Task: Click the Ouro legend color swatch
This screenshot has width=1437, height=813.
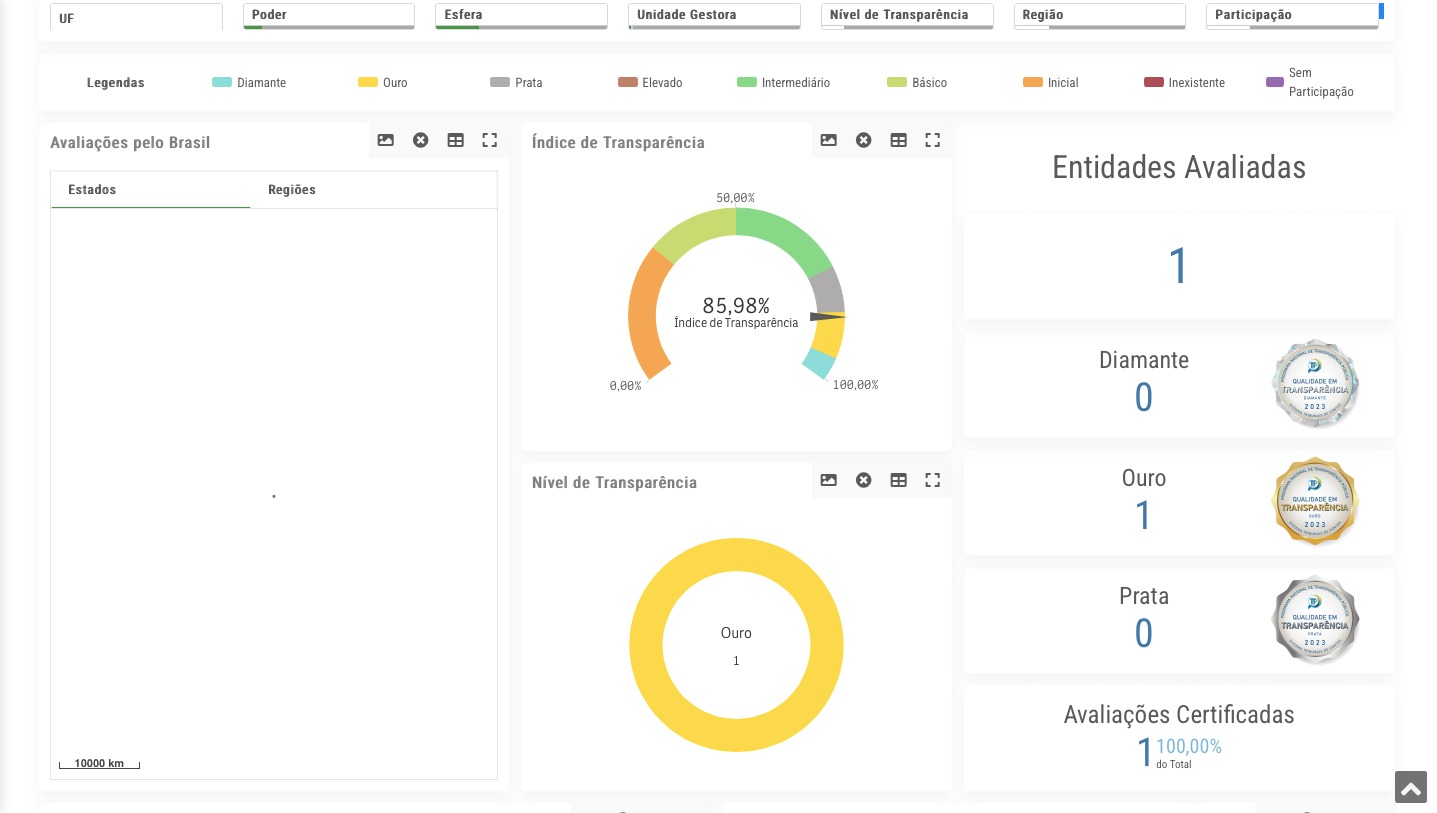Action: pos(367,83)
